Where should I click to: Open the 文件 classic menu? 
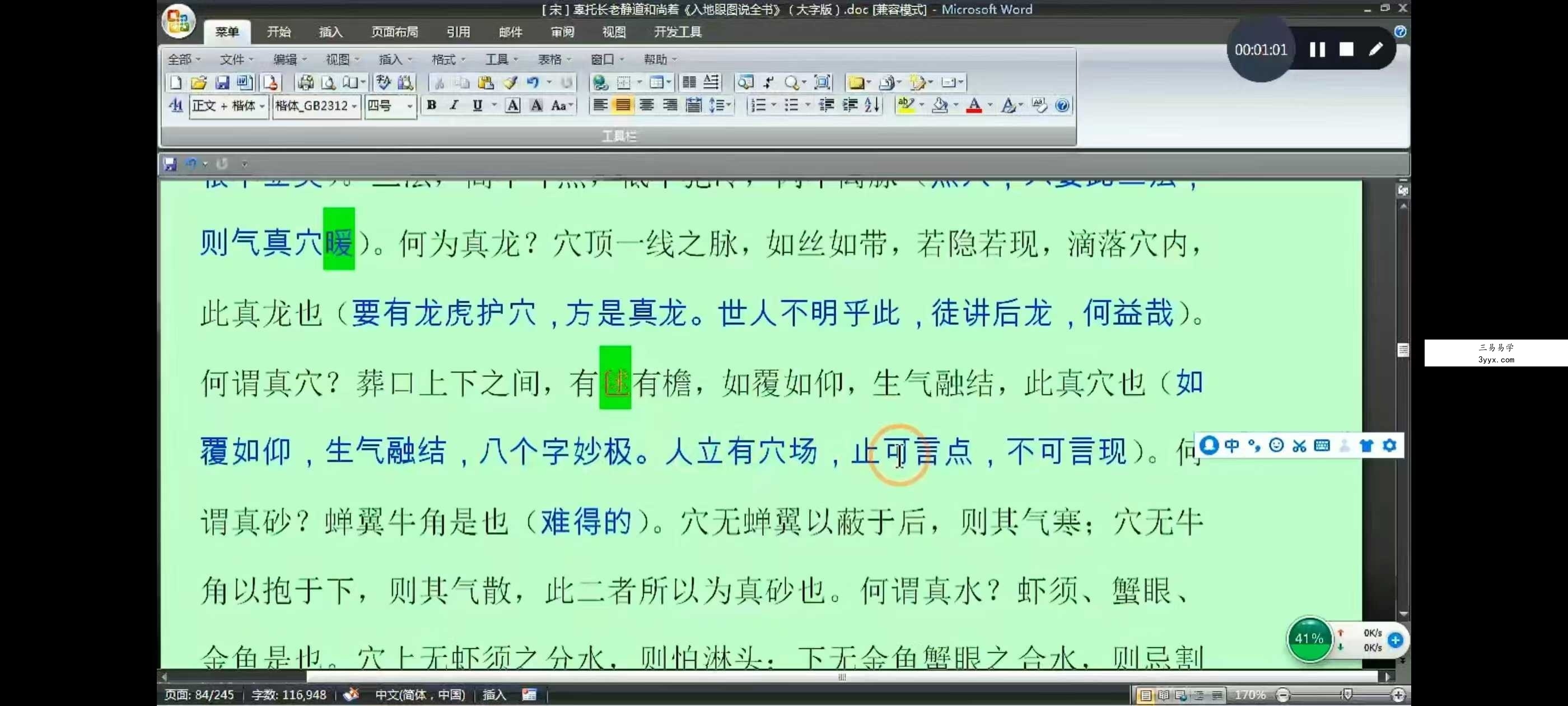pyautogui.click(x=236, y=59)
